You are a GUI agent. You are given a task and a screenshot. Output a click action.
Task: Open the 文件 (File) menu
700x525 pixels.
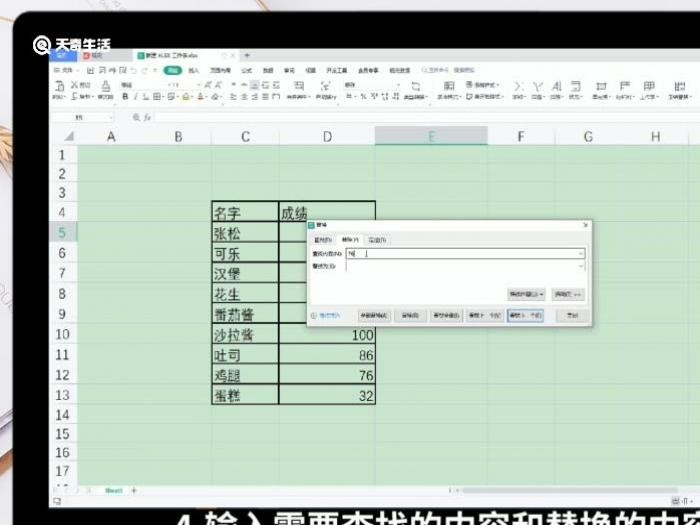(64, 71)
